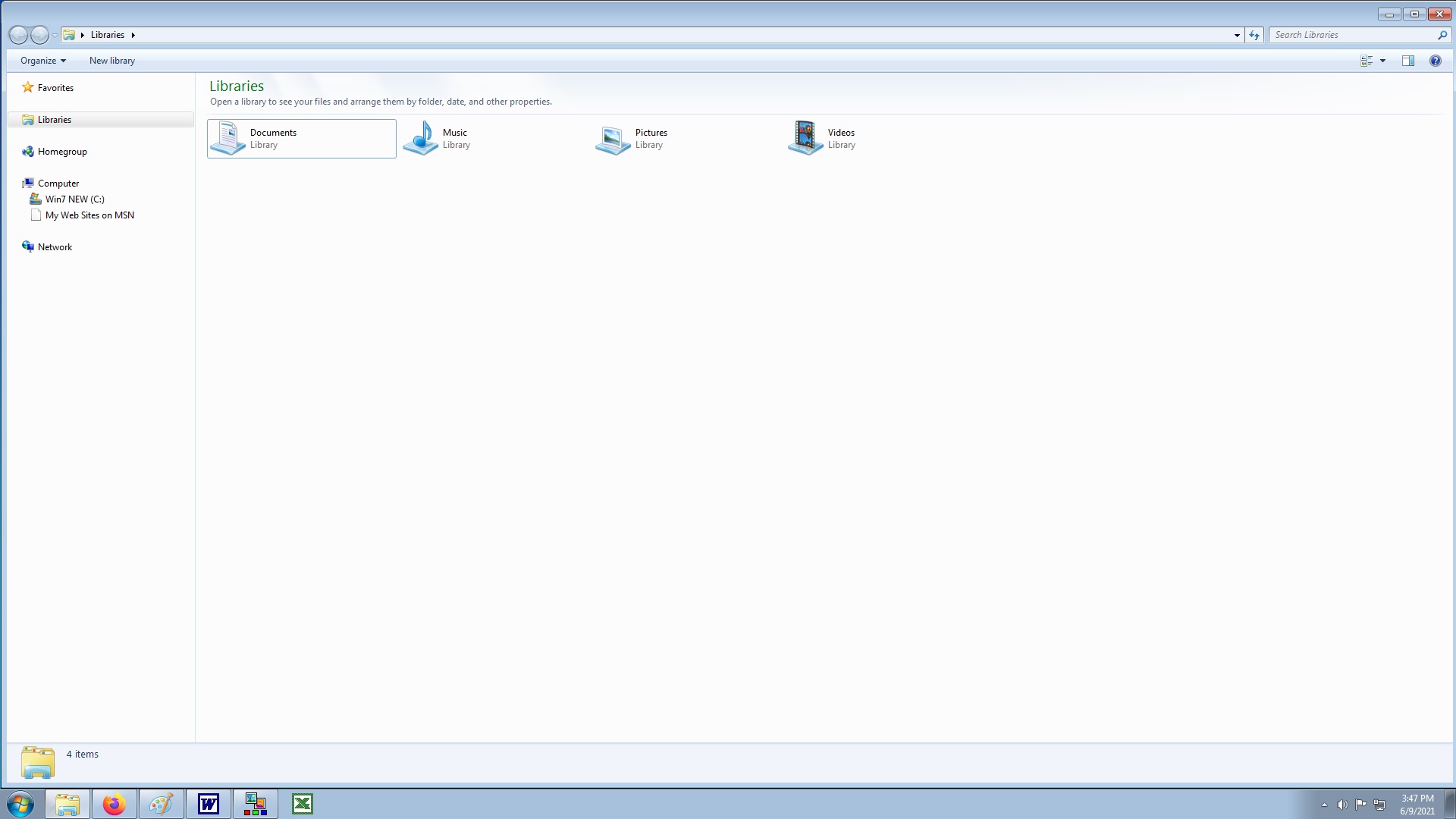Select Win7 NEW (C:) drive
Screen dimensions: 1456x819
[x=74, y=199]
